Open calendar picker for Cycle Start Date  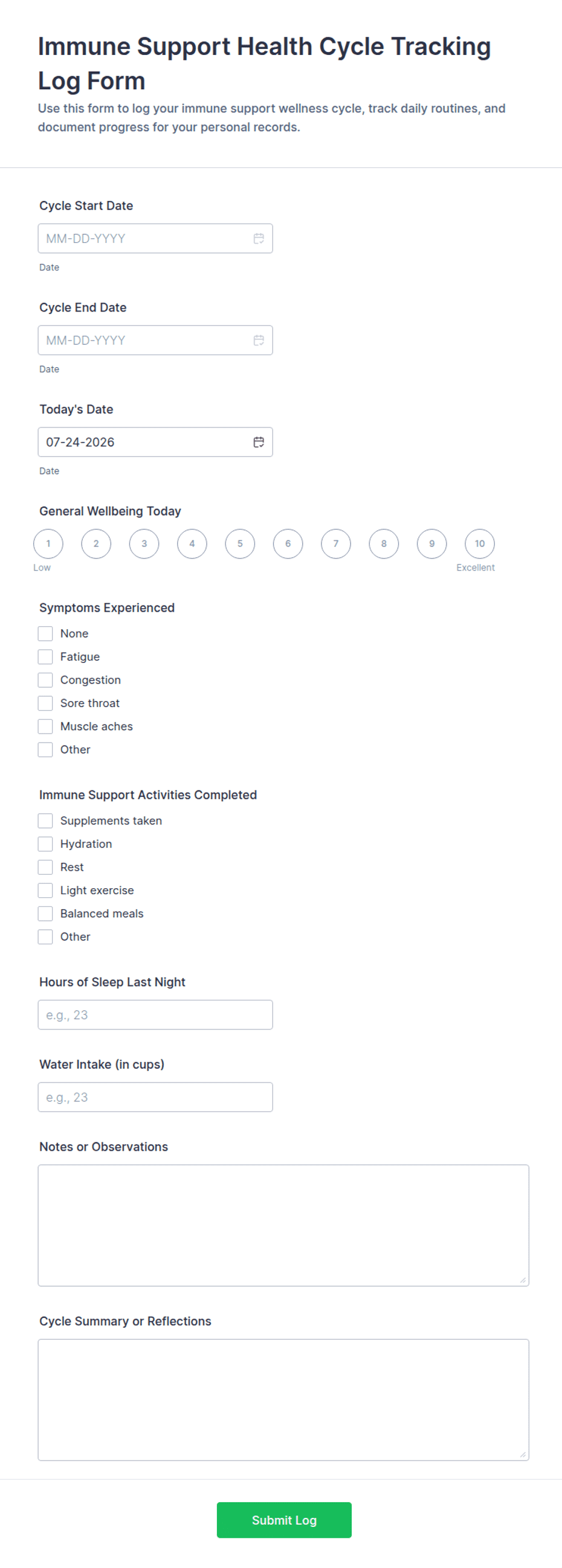[x=259, y=238]
